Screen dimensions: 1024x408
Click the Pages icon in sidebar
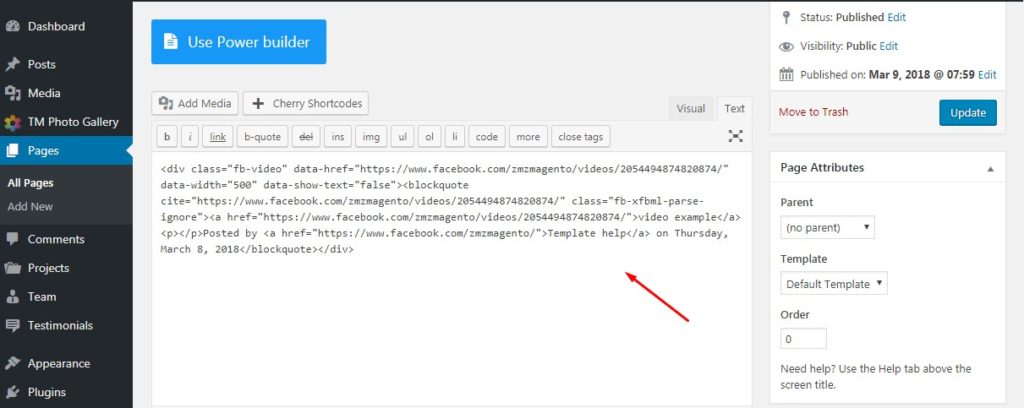point(12,151)
